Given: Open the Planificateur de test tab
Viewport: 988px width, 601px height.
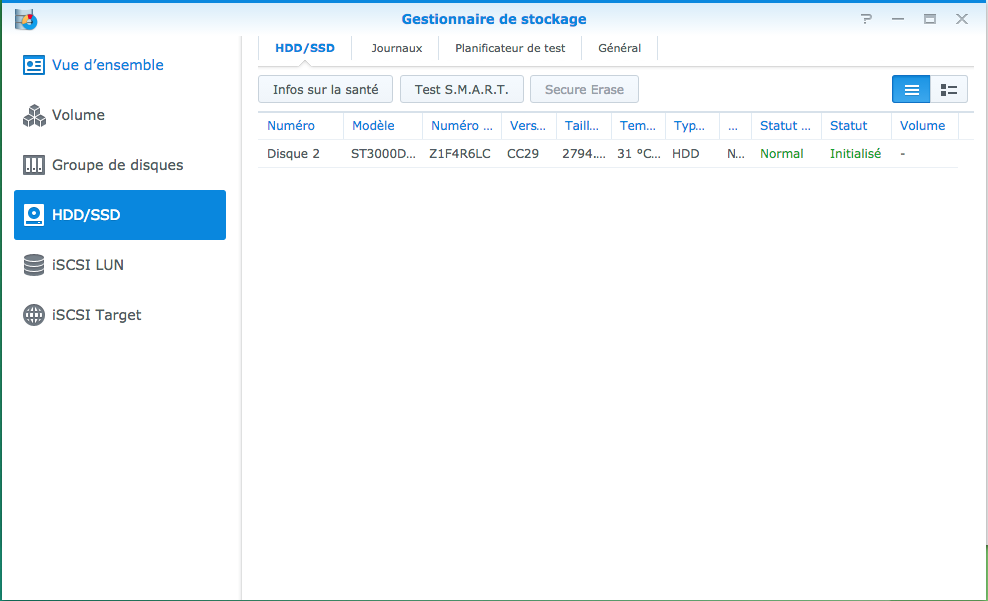Looking at the screenshot, I should coord(510,48).
